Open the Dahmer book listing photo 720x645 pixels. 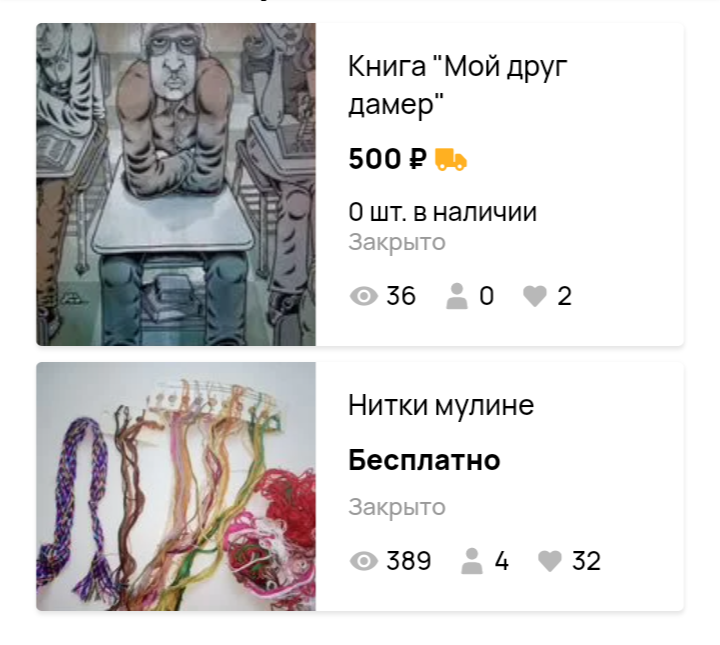(176, 184)
